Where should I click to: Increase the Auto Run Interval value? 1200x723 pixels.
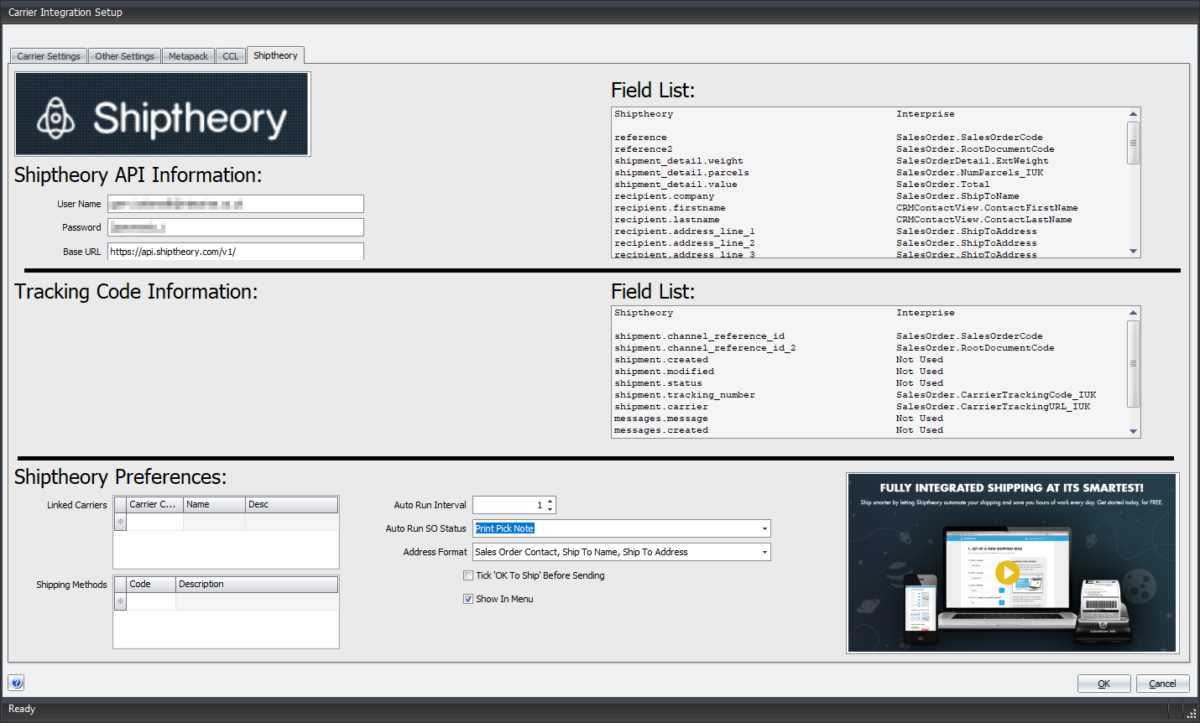pos(548,501)
